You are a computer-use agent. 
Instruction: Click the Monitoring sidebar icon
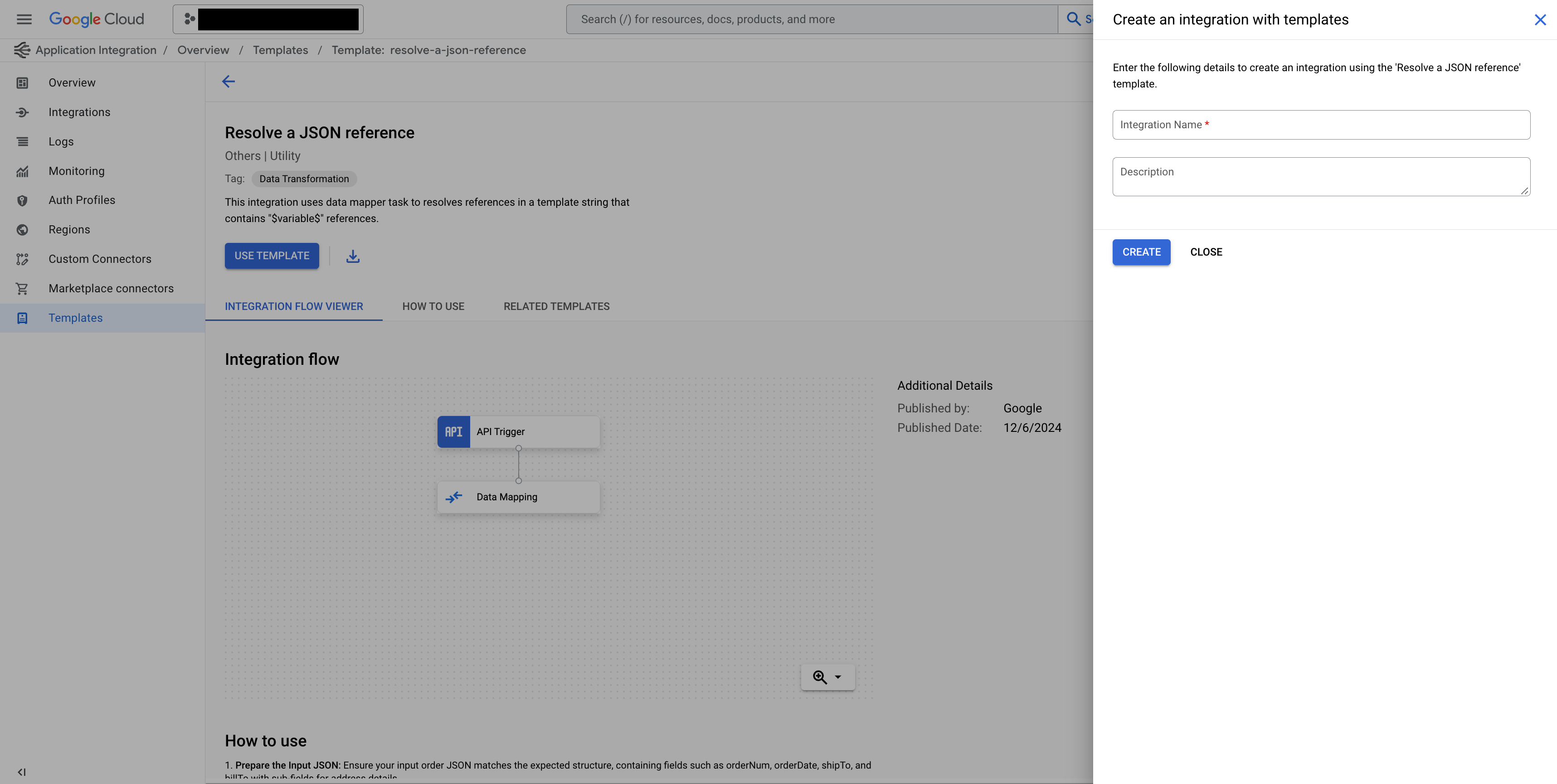[22, 171]
